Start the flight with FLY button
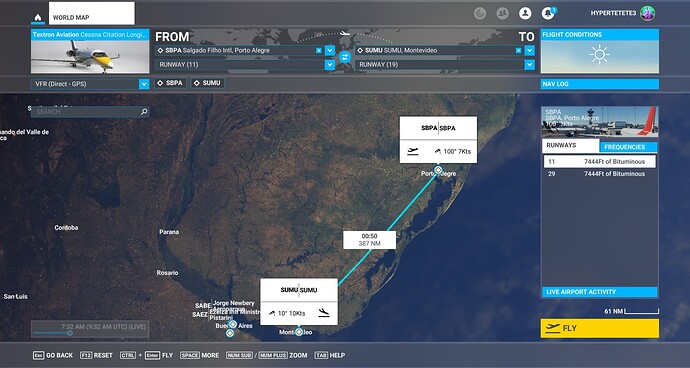The height and width of the screenshot is (368, 690). coord(599,328)
